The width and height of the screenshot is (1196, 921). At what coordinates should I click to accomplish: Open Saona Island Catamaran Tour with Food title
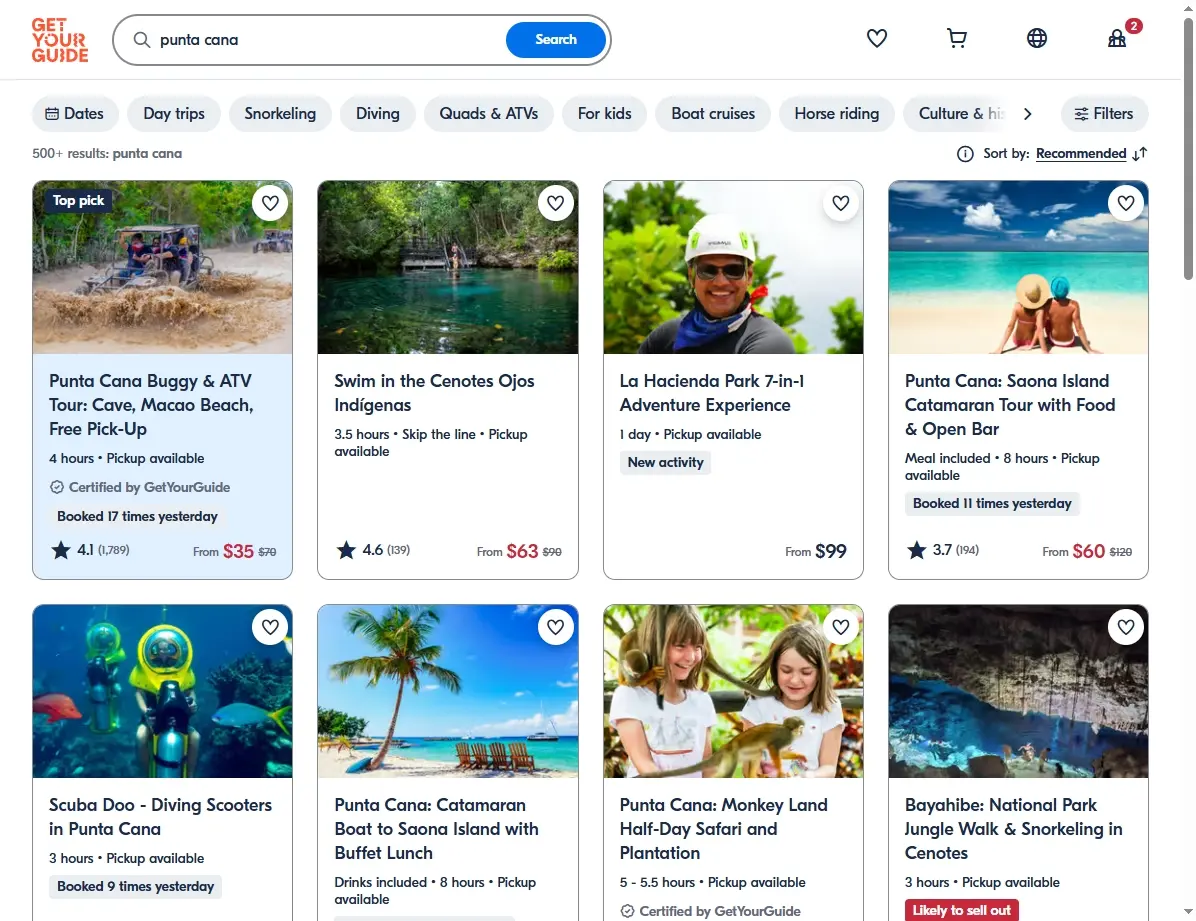(x=1010, y=404)
